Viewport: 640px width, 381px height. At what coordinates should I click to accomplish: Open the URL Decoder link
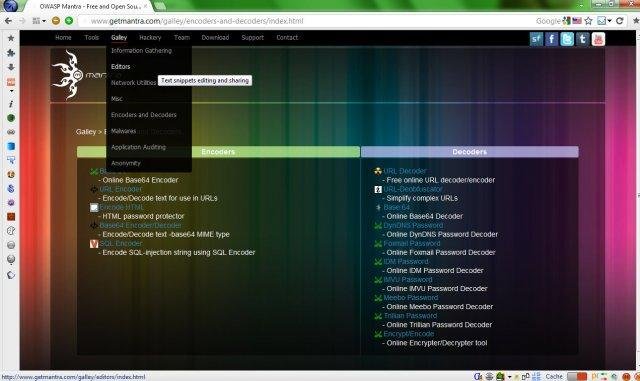pos(405,171)
